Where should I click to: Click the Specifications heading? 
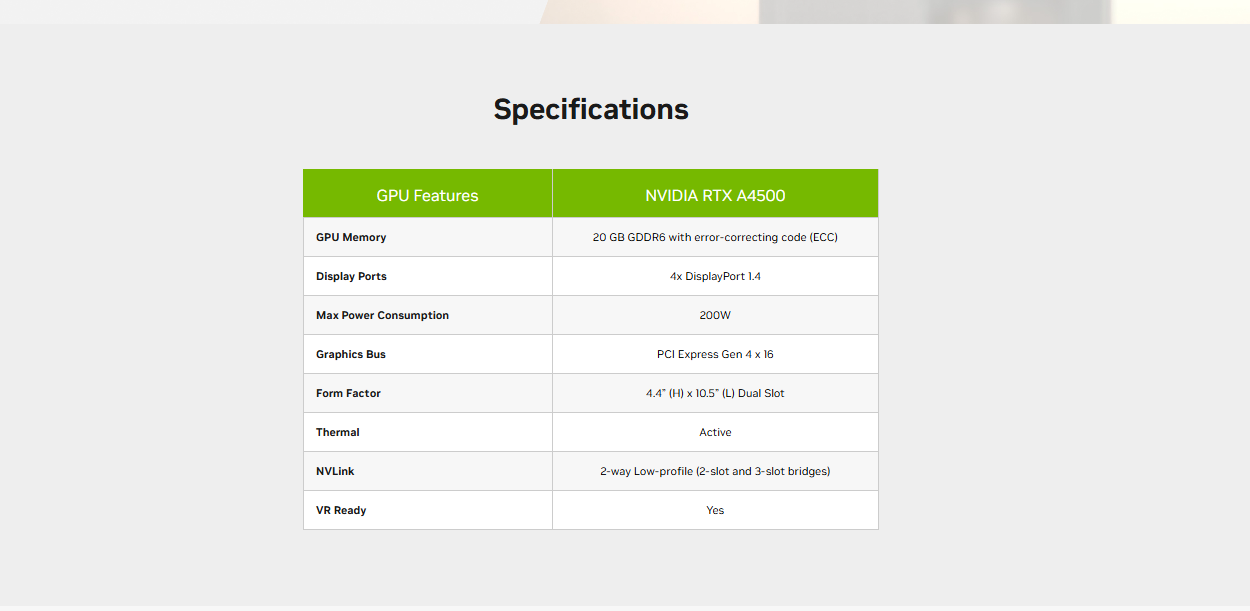591,109
